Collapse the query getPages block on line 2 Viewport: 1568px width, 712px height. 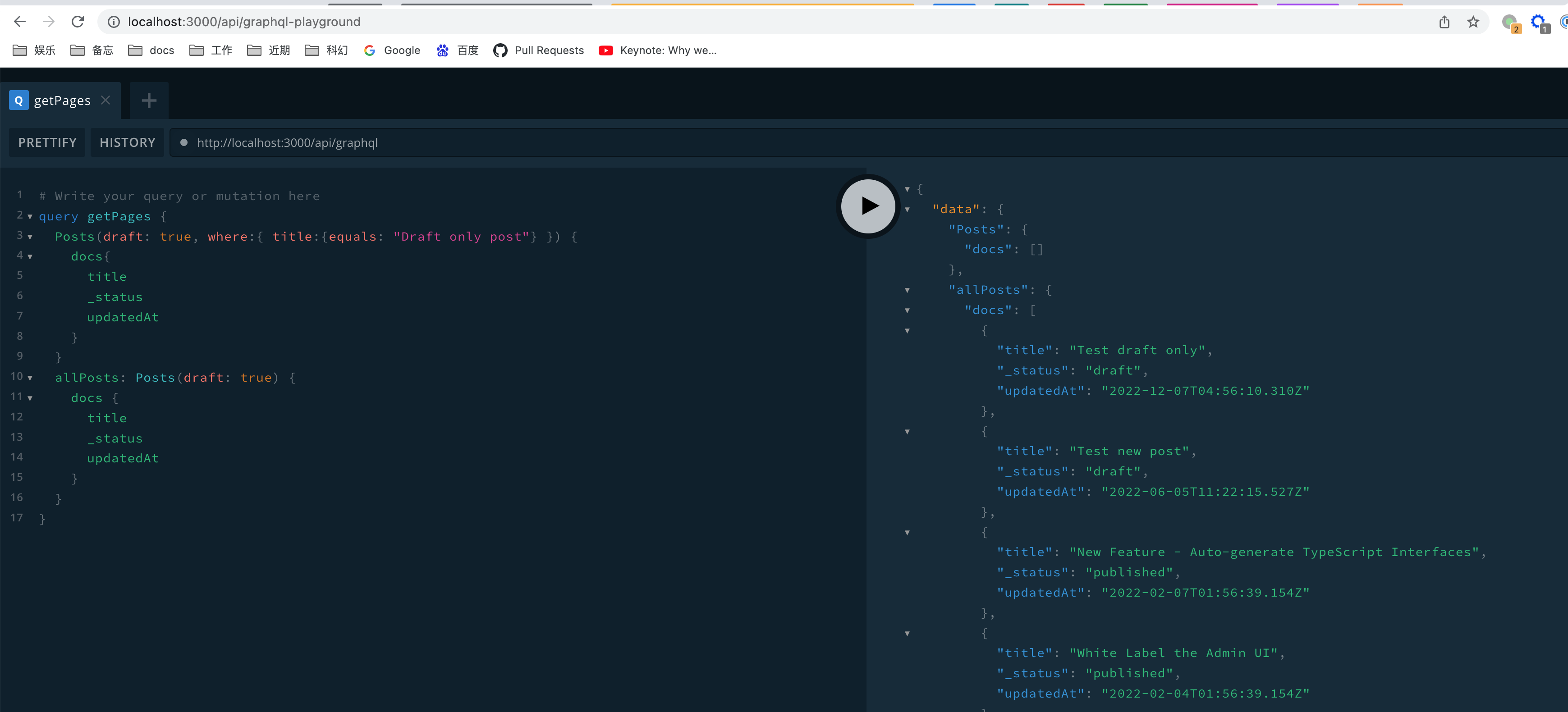[x=30, y=217]
